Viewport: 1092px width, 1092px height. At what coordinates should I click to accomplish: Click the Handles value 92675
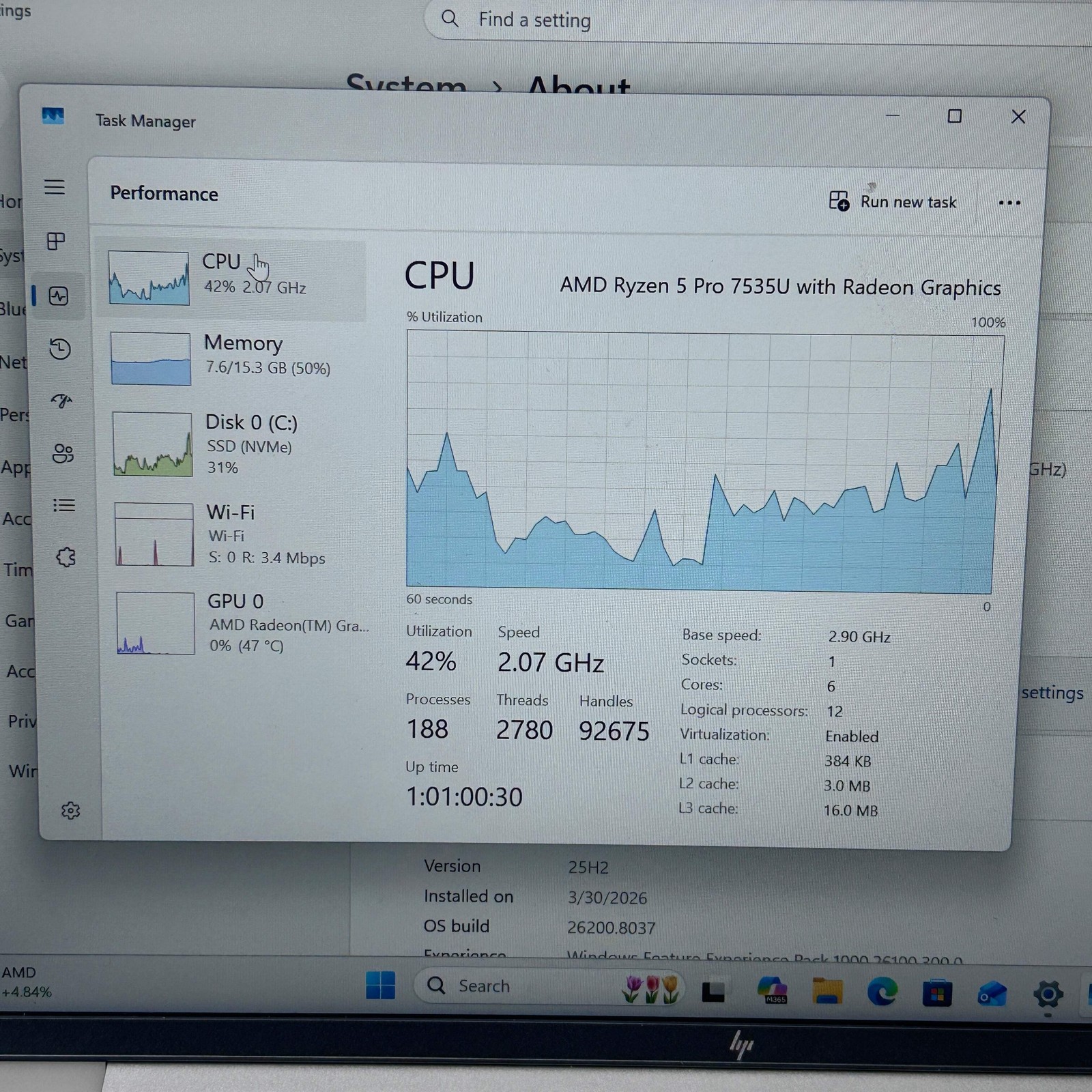[x=614, y=731]
